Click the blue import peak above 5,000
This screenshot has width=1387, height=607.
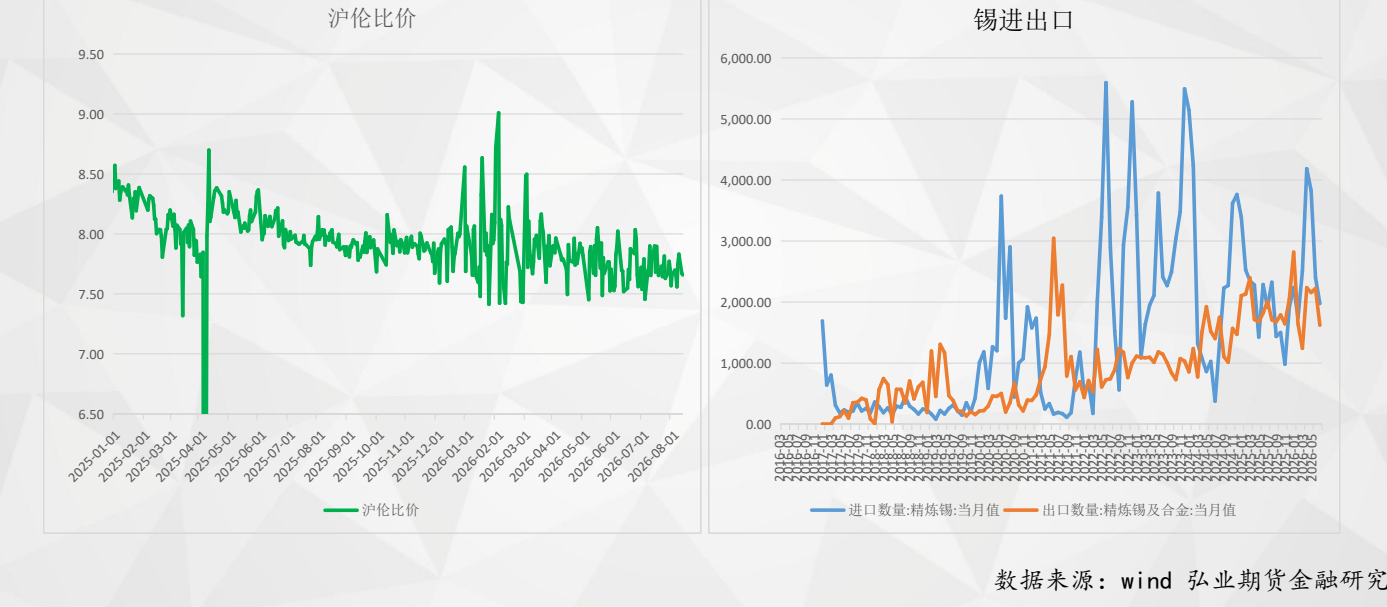click(x=1105, y=83)
